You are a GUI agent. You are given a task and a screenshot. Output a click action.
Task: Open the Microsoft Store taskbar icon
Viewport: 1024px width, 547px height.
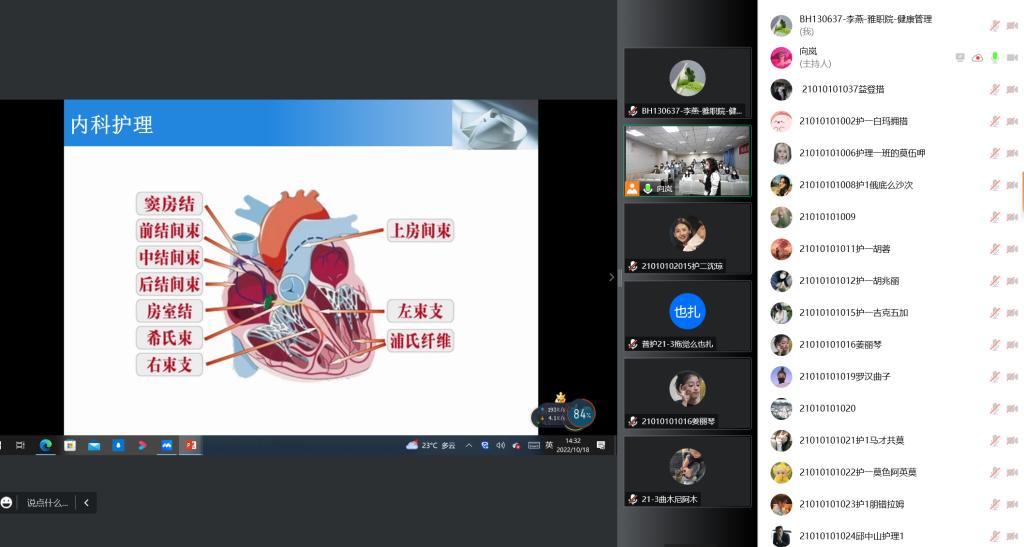70,445
